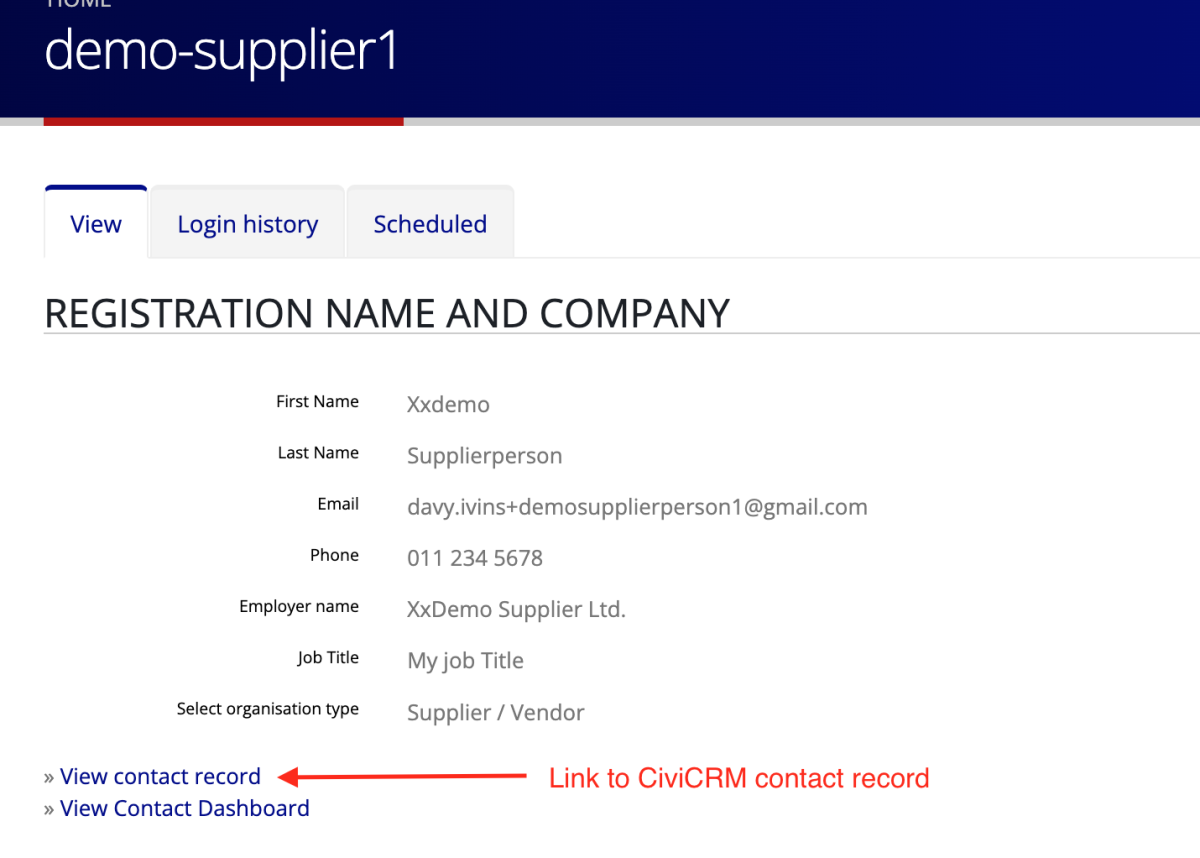Click the Registration Name and Company heading
Image resolution: width=1200 pixels, height=858 pixels.
[387, 314]
